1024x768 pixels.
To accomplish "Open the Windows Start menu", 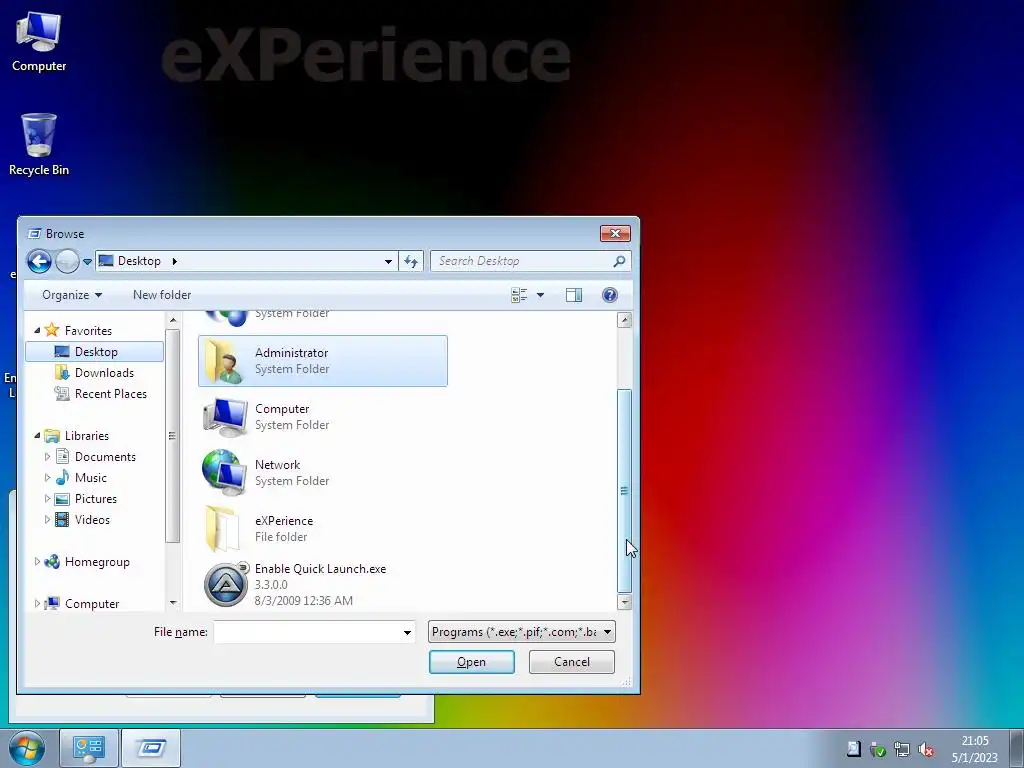I will coord(27,748).
